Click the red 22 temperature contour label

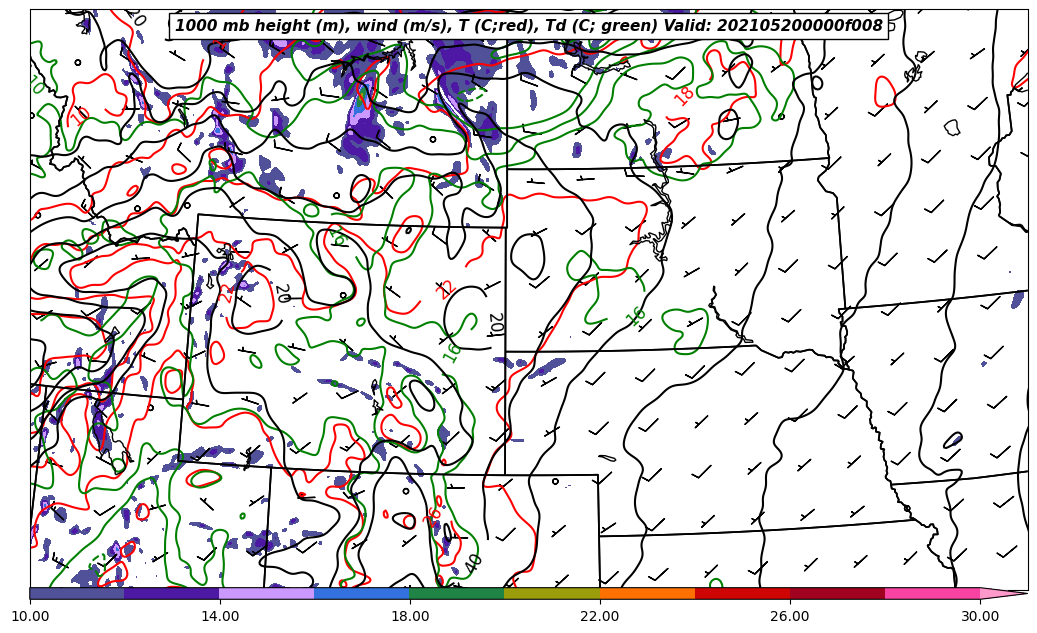tap(446, 290)
